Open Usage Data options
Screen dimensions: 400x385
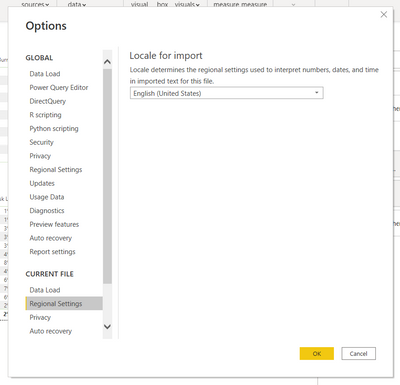[47, 197]
